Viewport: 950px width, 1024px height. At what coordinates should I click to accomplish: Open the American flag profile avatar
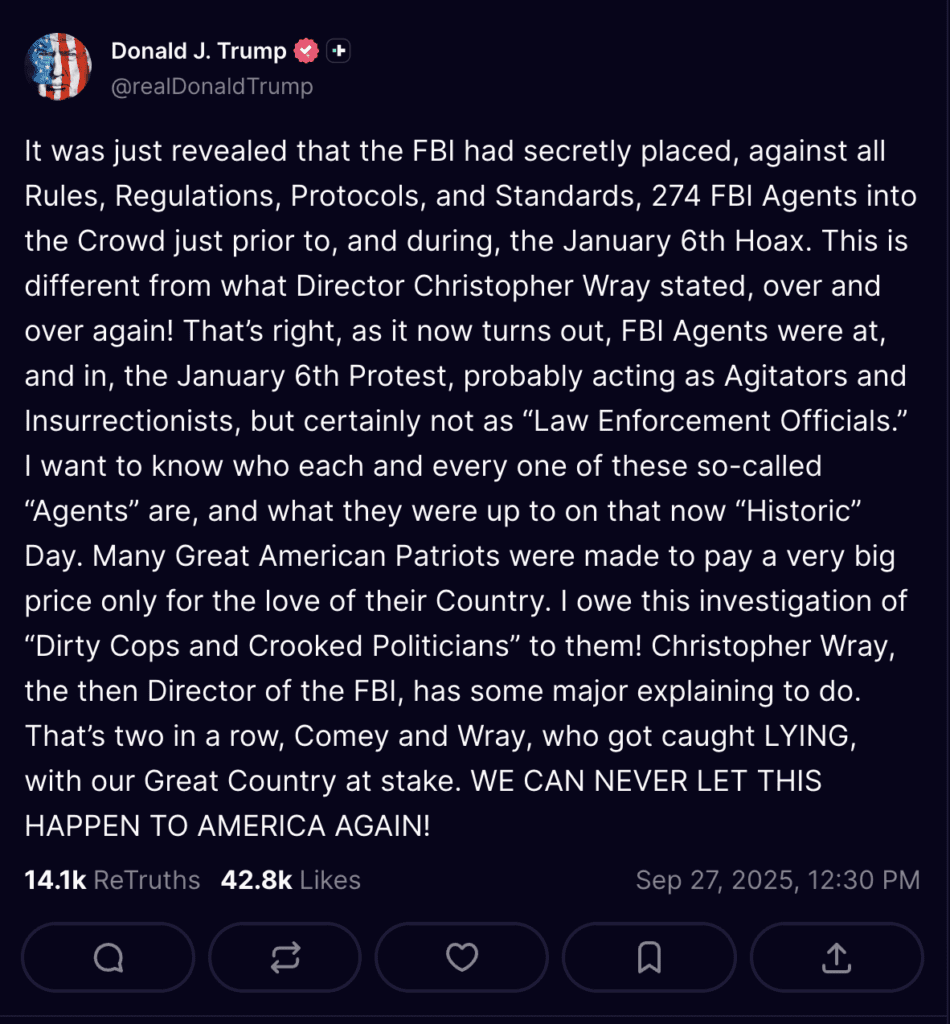[x=58, y=66]
